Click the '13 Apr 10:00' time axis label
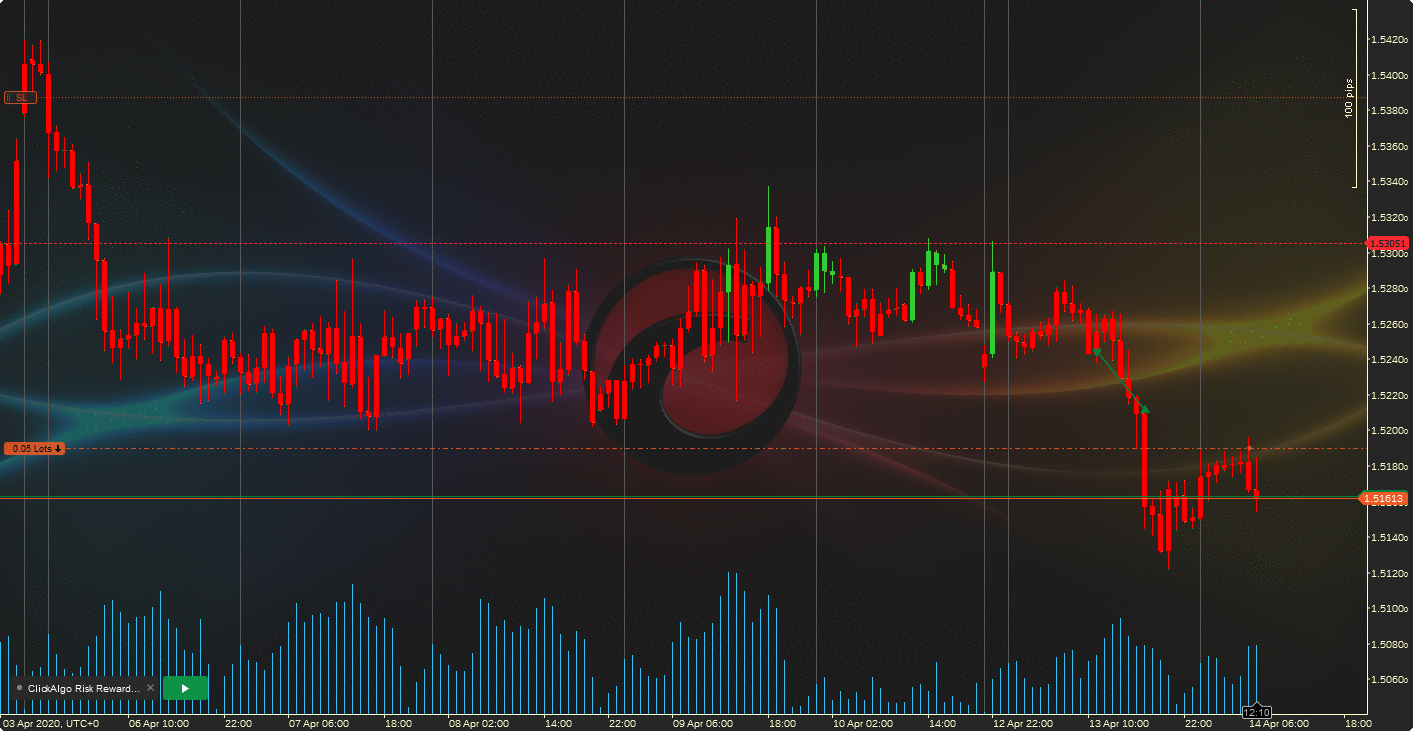1413x731 pixels. tap(1119, 723)
